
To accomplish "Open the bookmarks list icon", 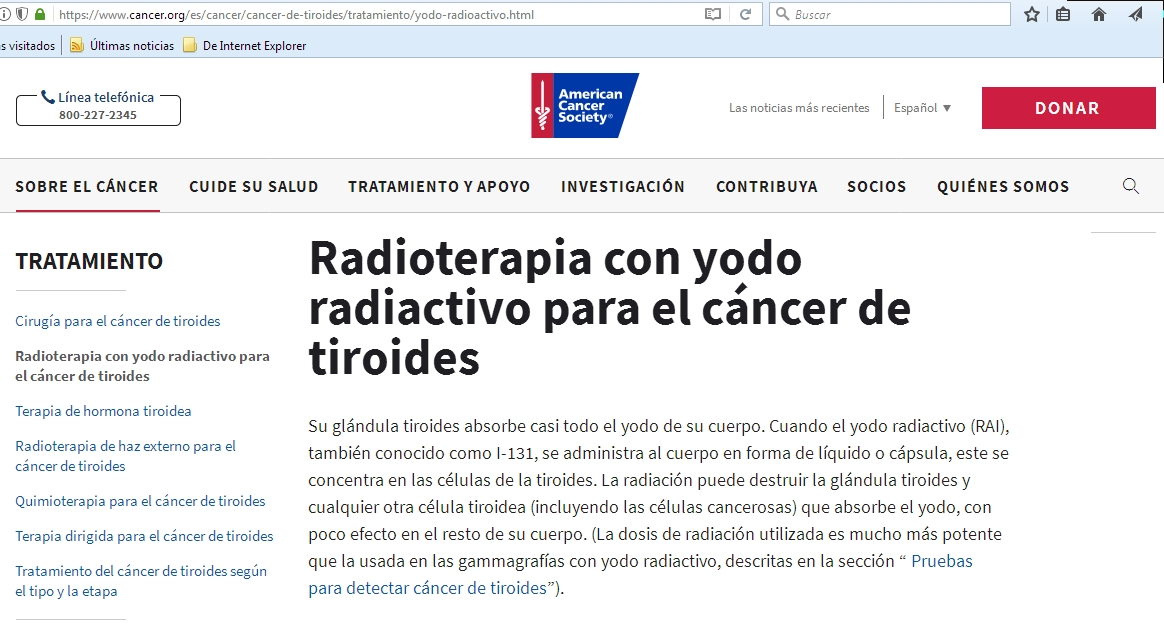I will (x=1063, y=14).
